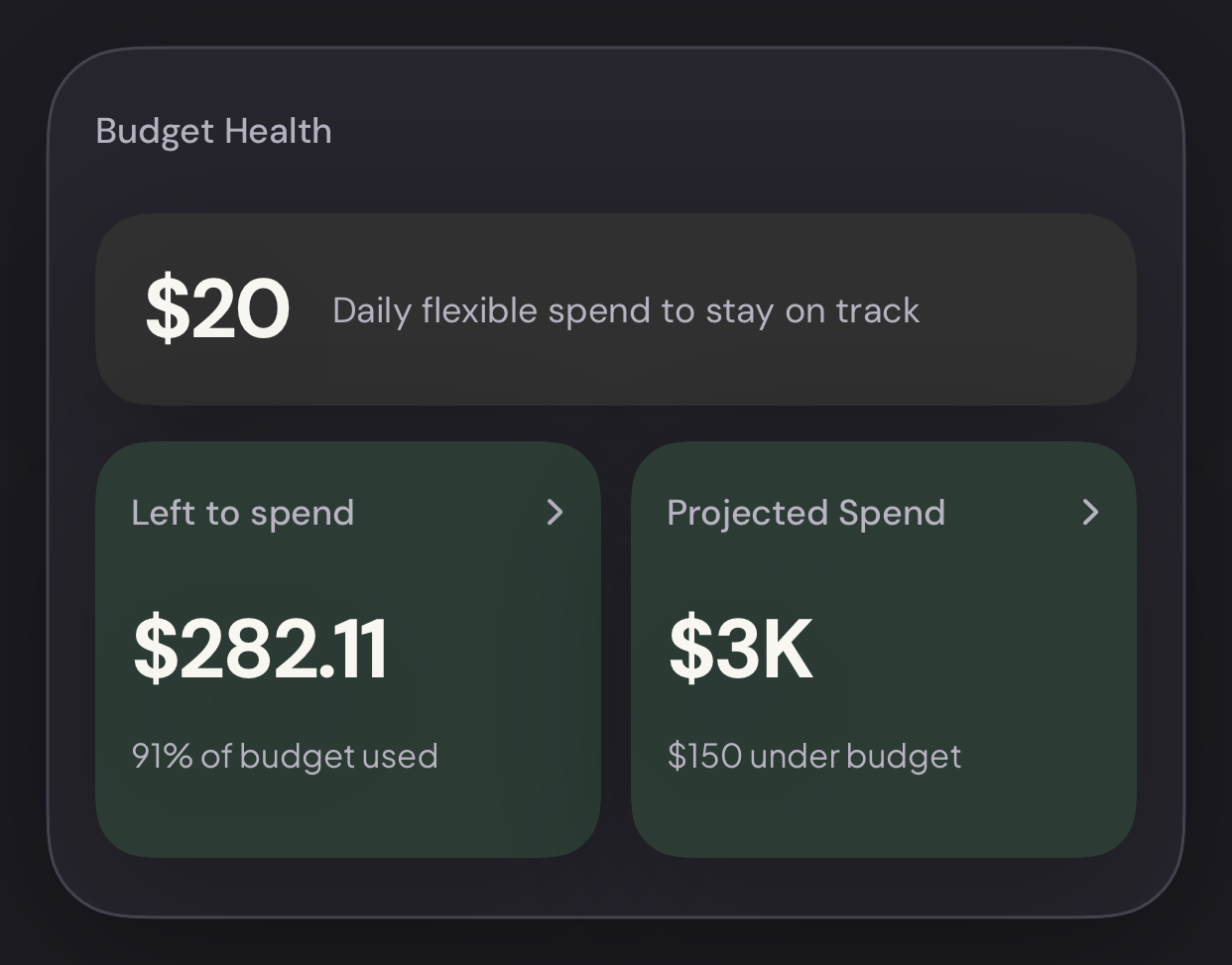This screenshot has width=1232, height=965.
Task: Click the $150 under budget text
Action: click(x=814, y=756)
